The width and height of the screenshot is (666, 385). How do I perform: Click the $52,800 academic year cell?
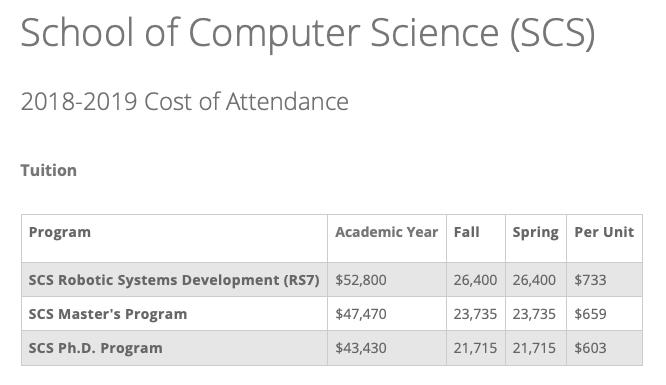[361, 280]
